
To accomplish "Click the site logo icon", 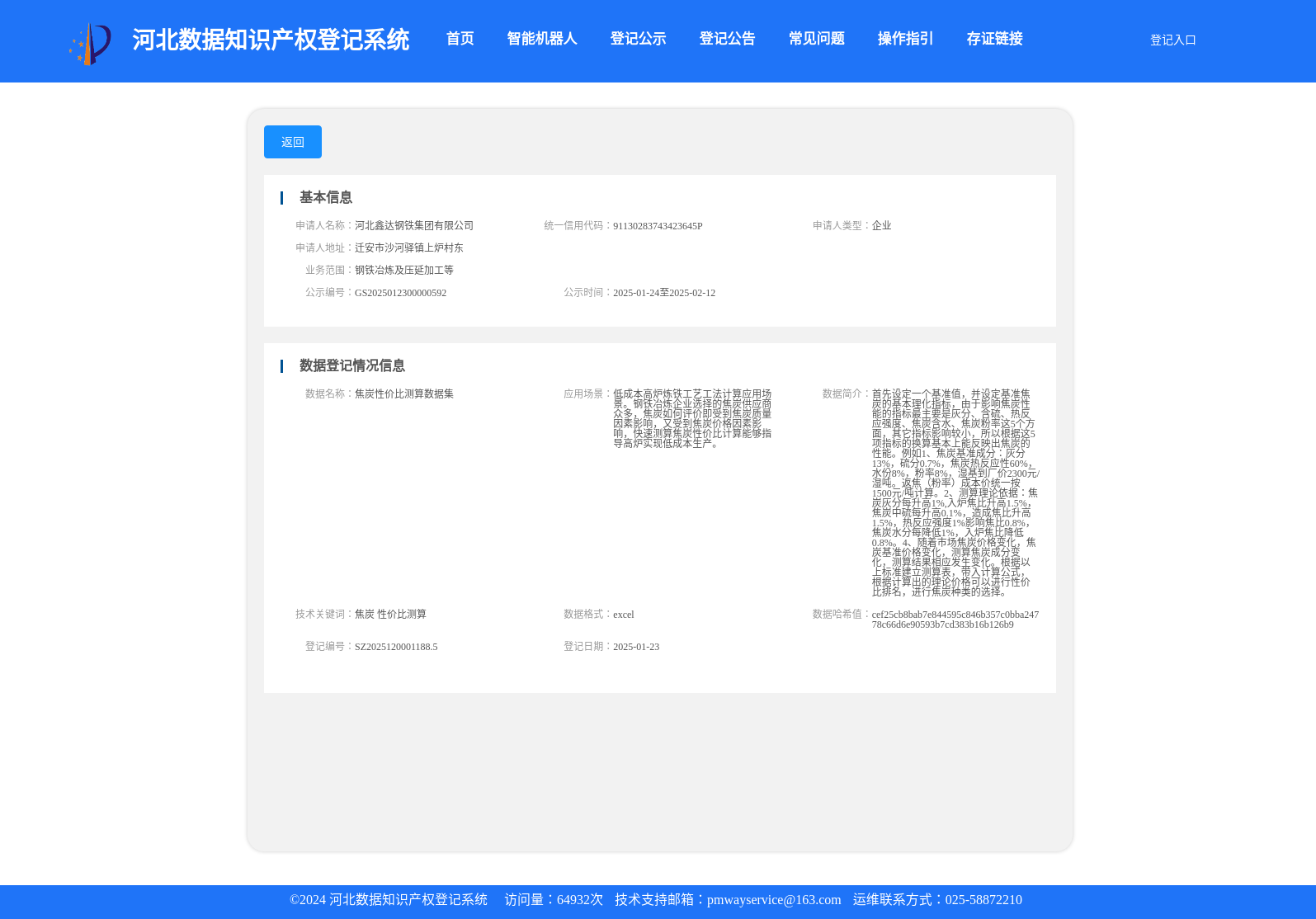I will [90, 44].
